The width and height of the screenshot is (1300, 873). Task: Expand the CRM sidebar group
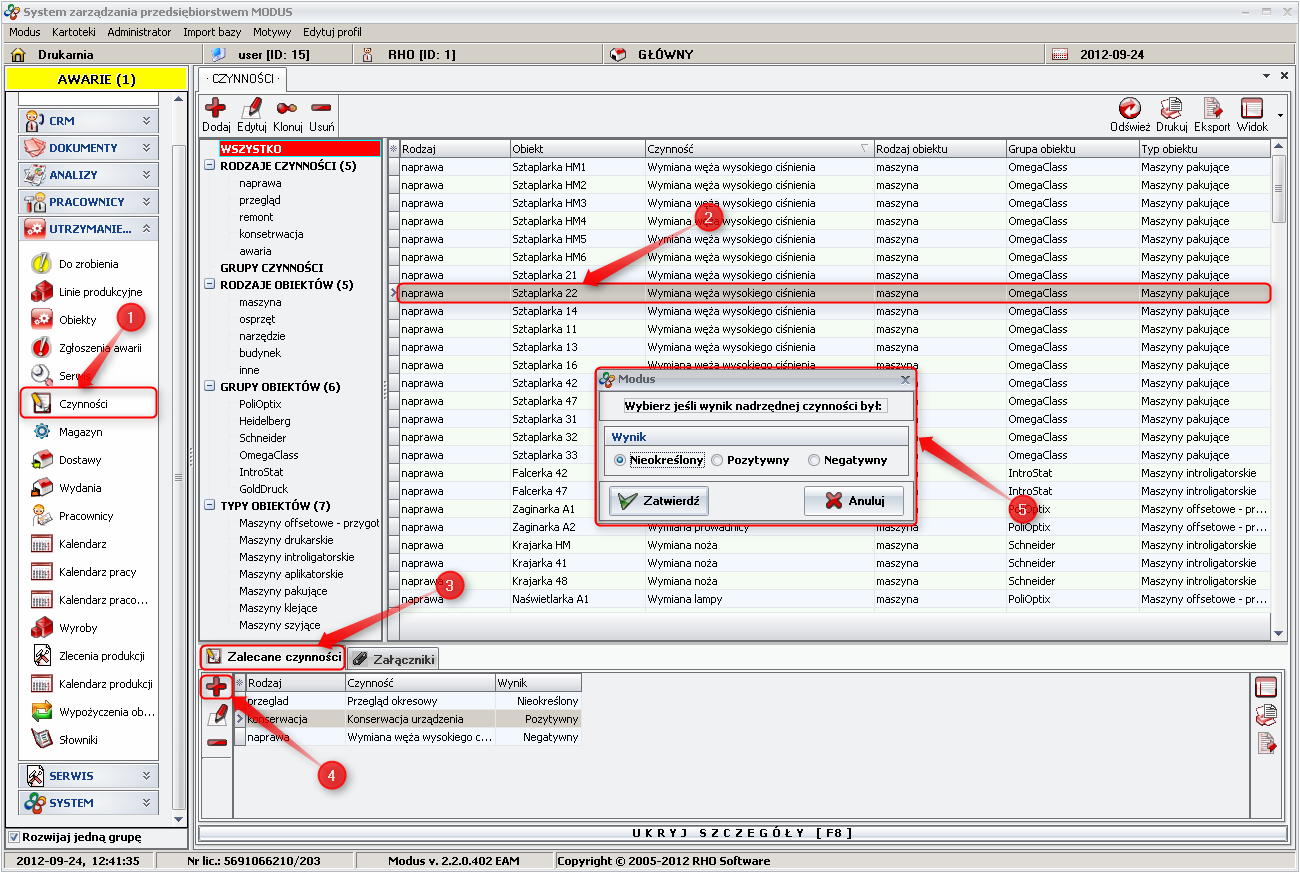pyautogui.click(x=88, y=120)
